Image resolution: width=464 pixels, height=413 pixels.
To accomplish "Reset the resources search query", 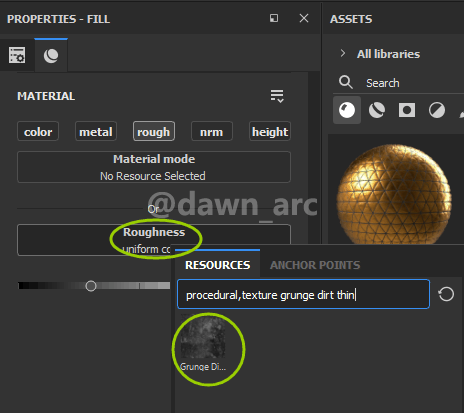I will [x=446, y=294].
